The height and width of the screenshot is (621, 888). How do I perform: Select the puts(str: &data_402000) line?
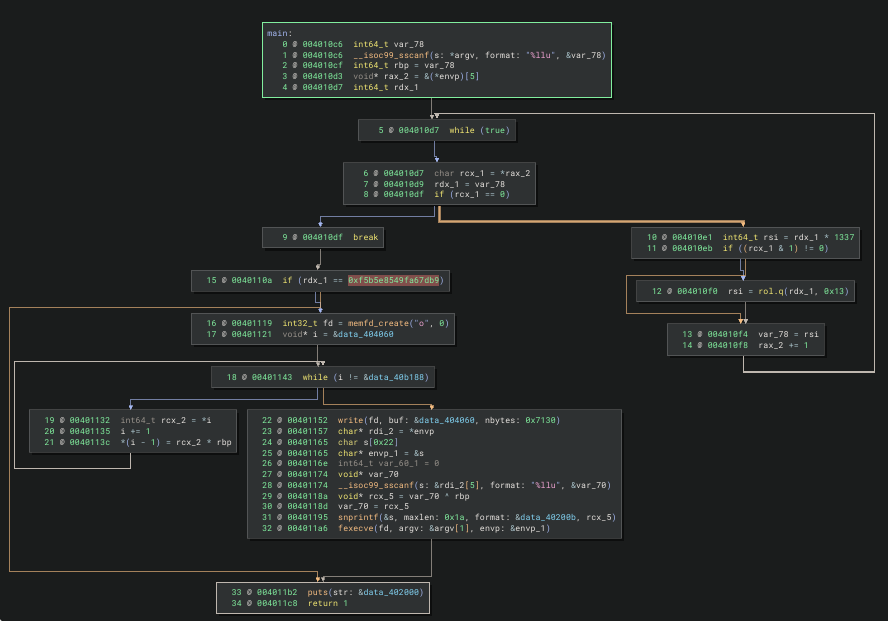(x=365, y=592)
